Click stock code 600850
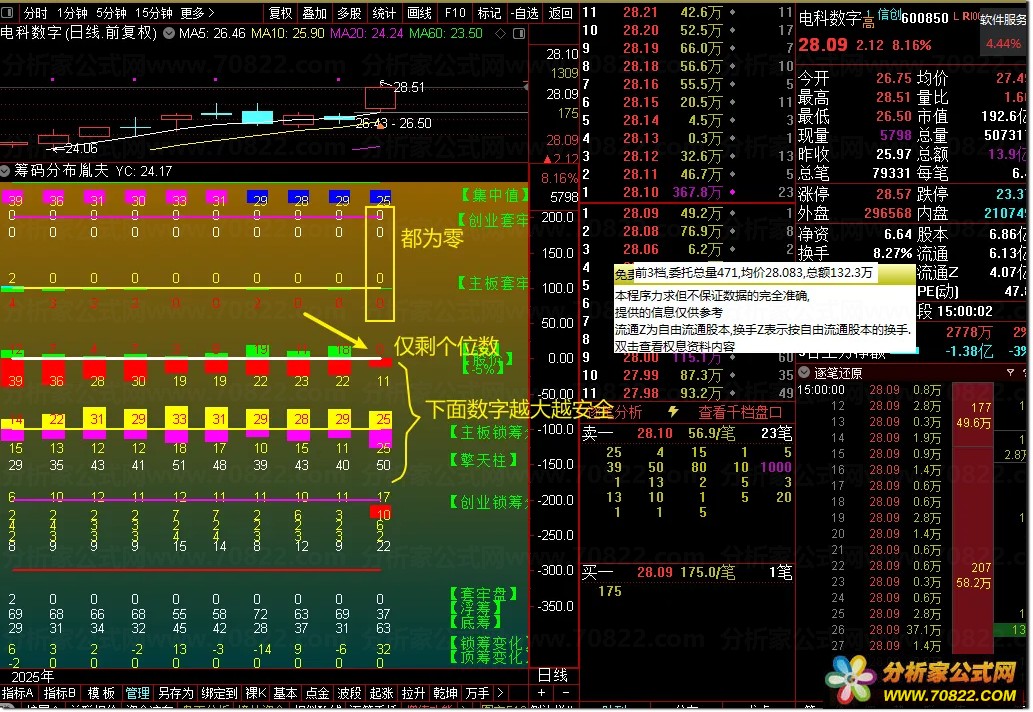Viewport: 1033px width, 712px height. pos(924,18)
